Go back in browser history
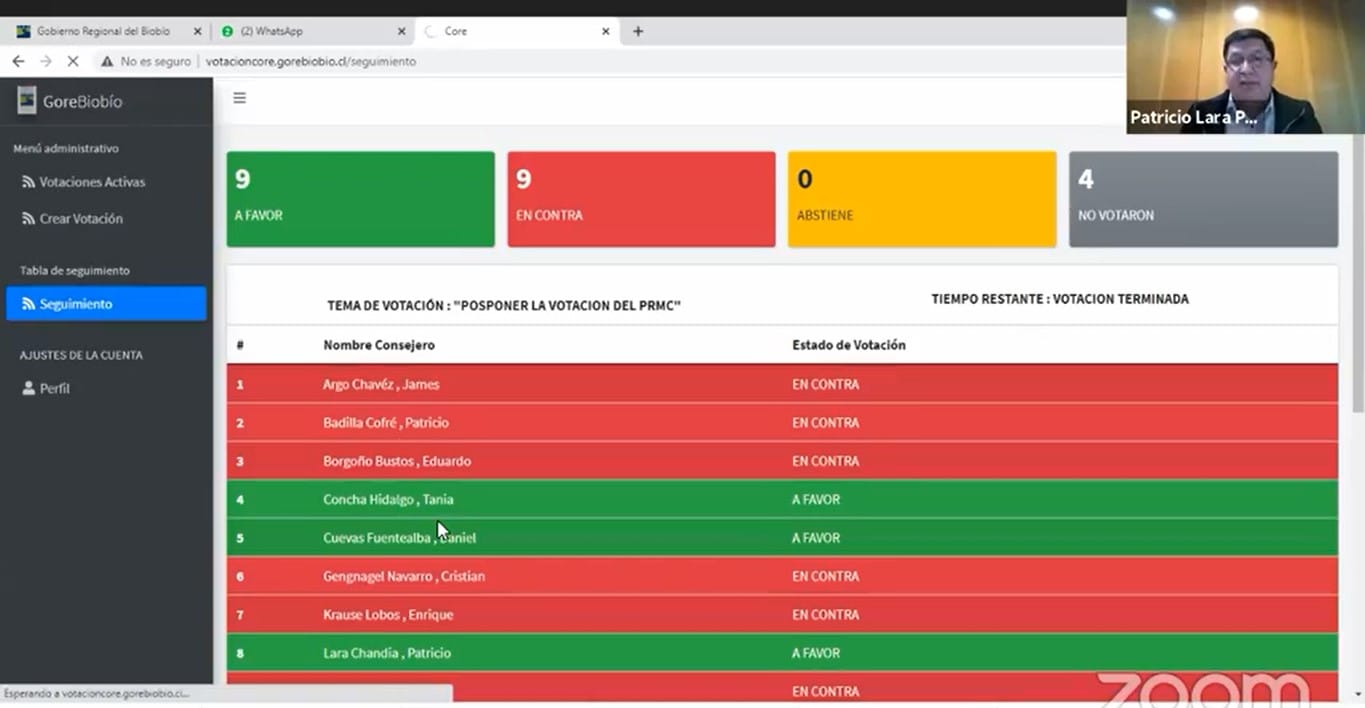 point(18,61)
